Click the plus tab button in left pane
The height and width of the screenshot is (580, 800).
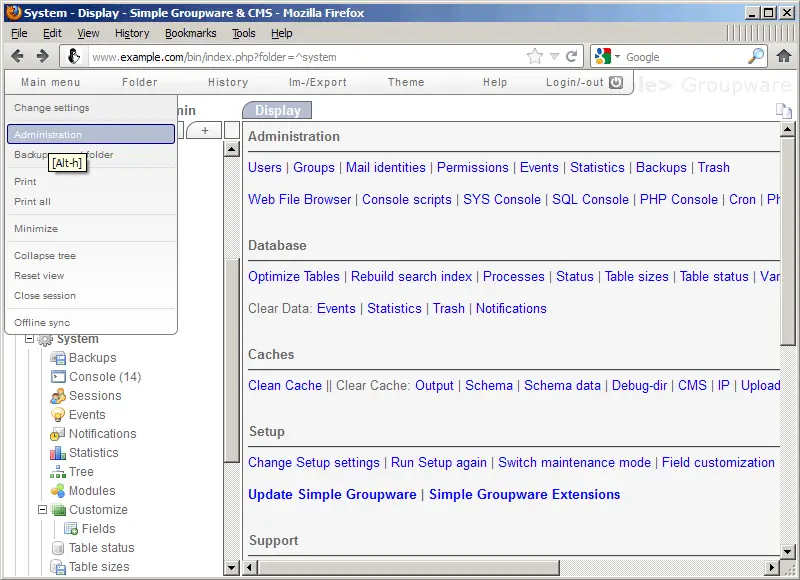205,130
